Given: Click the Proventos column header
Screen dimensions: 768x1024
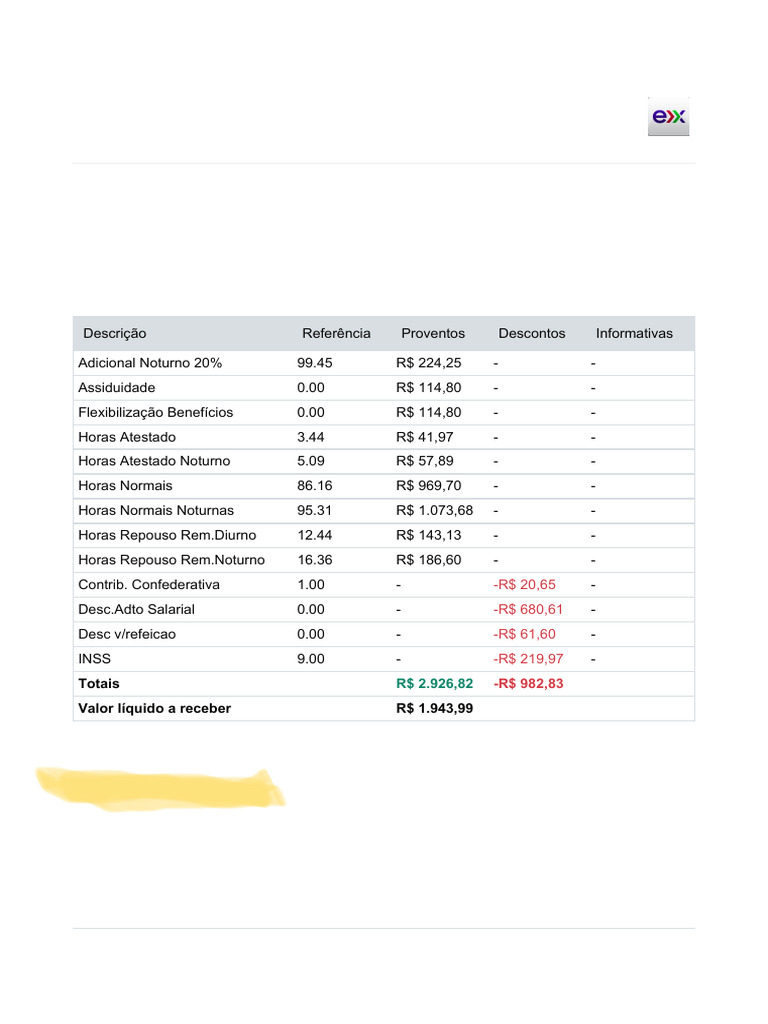Looking at the screenshot, I should tap(433, 333).
